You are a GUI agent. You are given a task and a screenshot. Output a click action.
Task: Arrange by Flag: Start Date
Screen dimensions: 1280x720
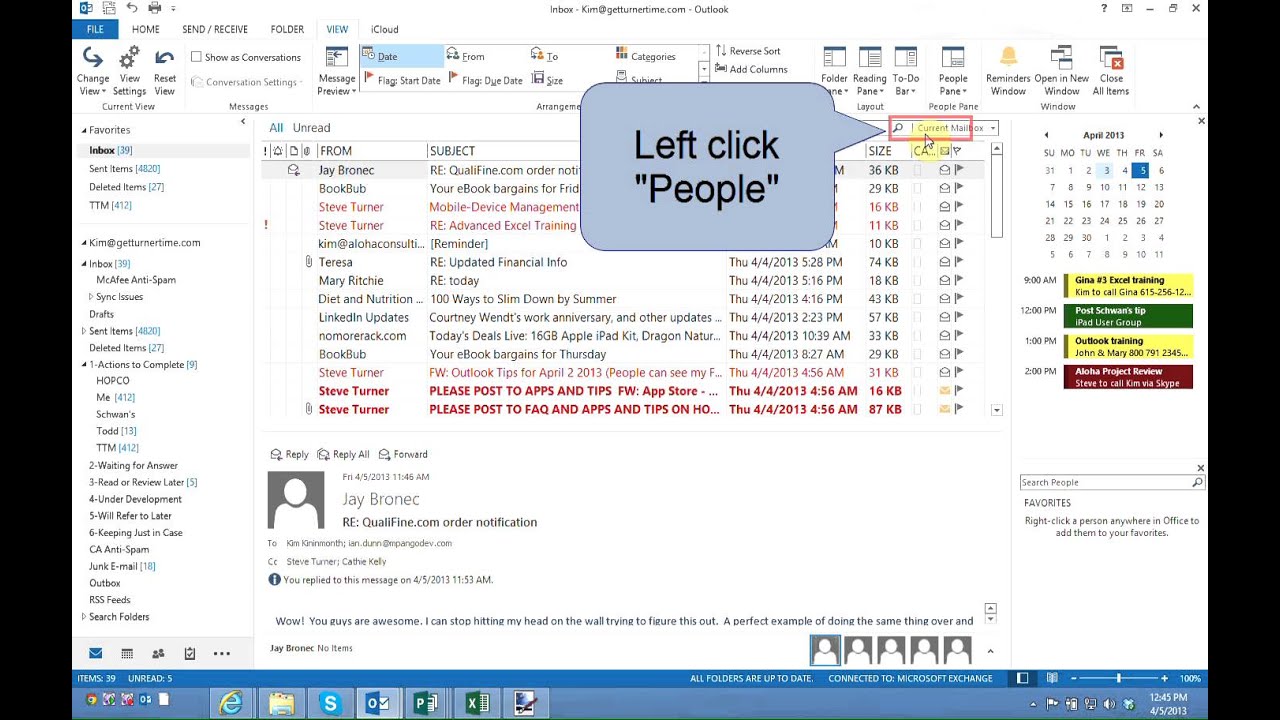tap(401, 80)
